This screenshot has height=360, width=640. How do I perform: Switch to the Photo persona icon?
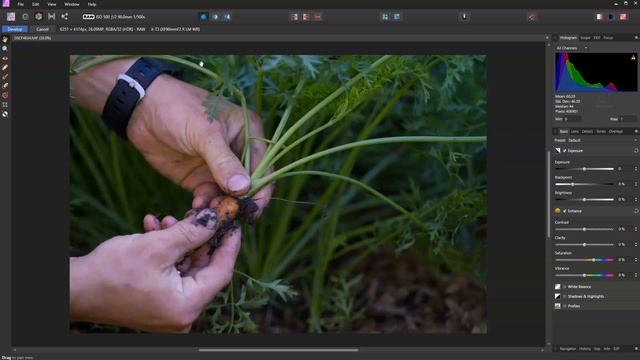(11, 17)
